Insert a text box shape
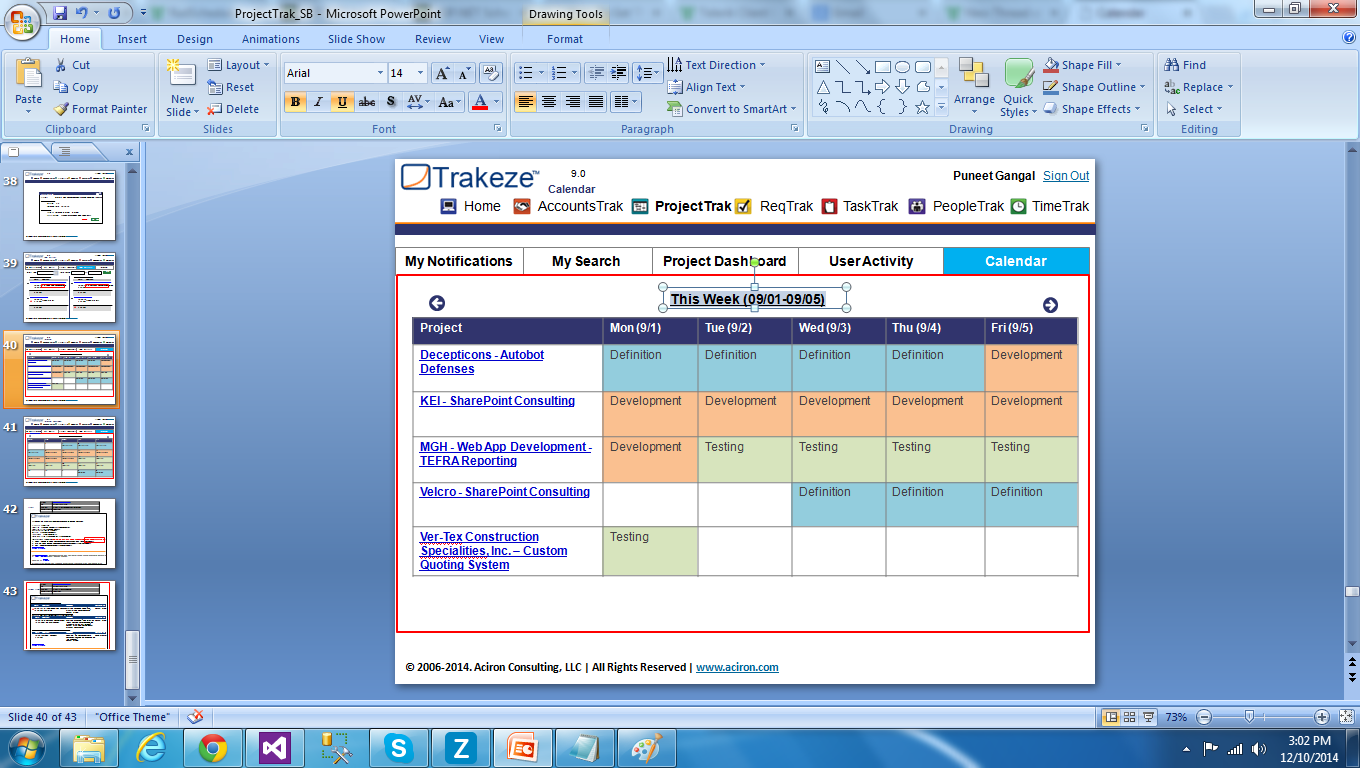This screenshot has height=768, width=1360. coord(823,67)
